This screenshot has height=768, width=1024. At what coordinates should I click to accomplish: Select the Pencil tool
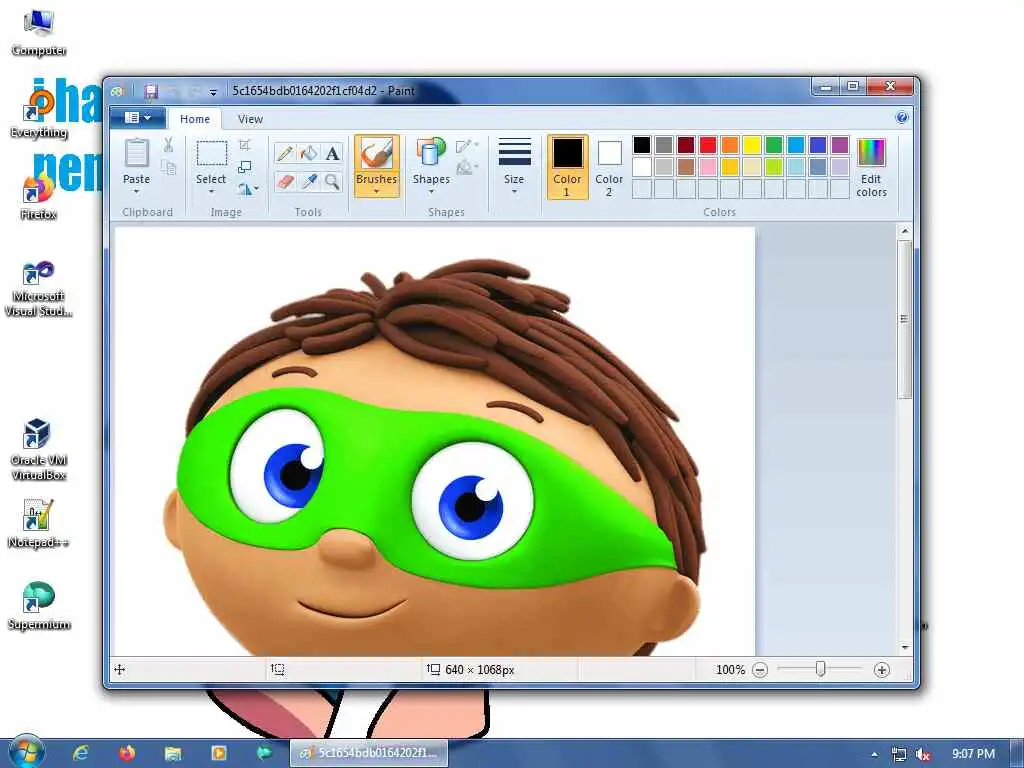285,153
